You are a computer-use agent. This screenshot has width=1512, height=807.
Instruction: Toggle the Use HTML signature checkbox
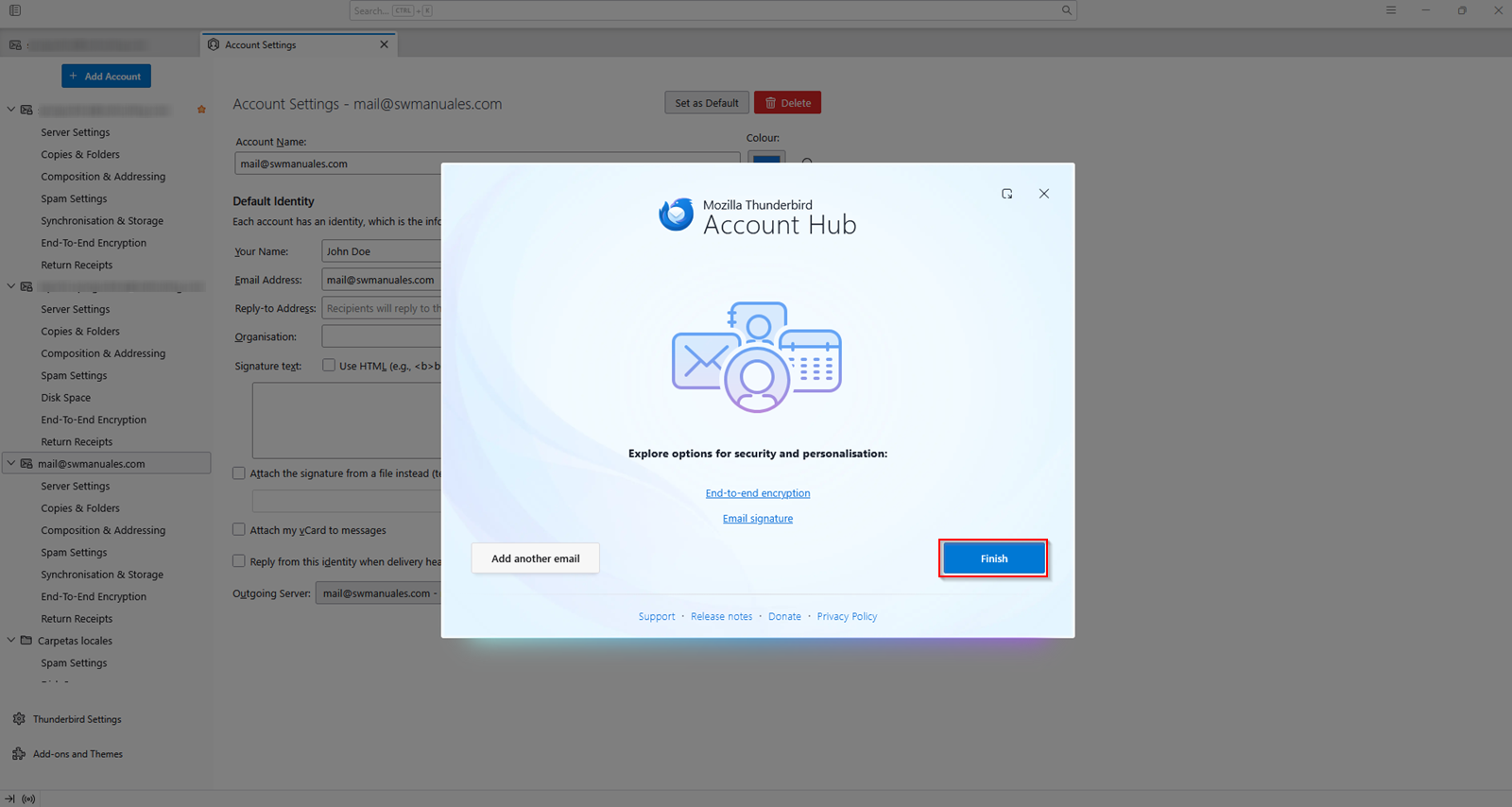(329, 365)
